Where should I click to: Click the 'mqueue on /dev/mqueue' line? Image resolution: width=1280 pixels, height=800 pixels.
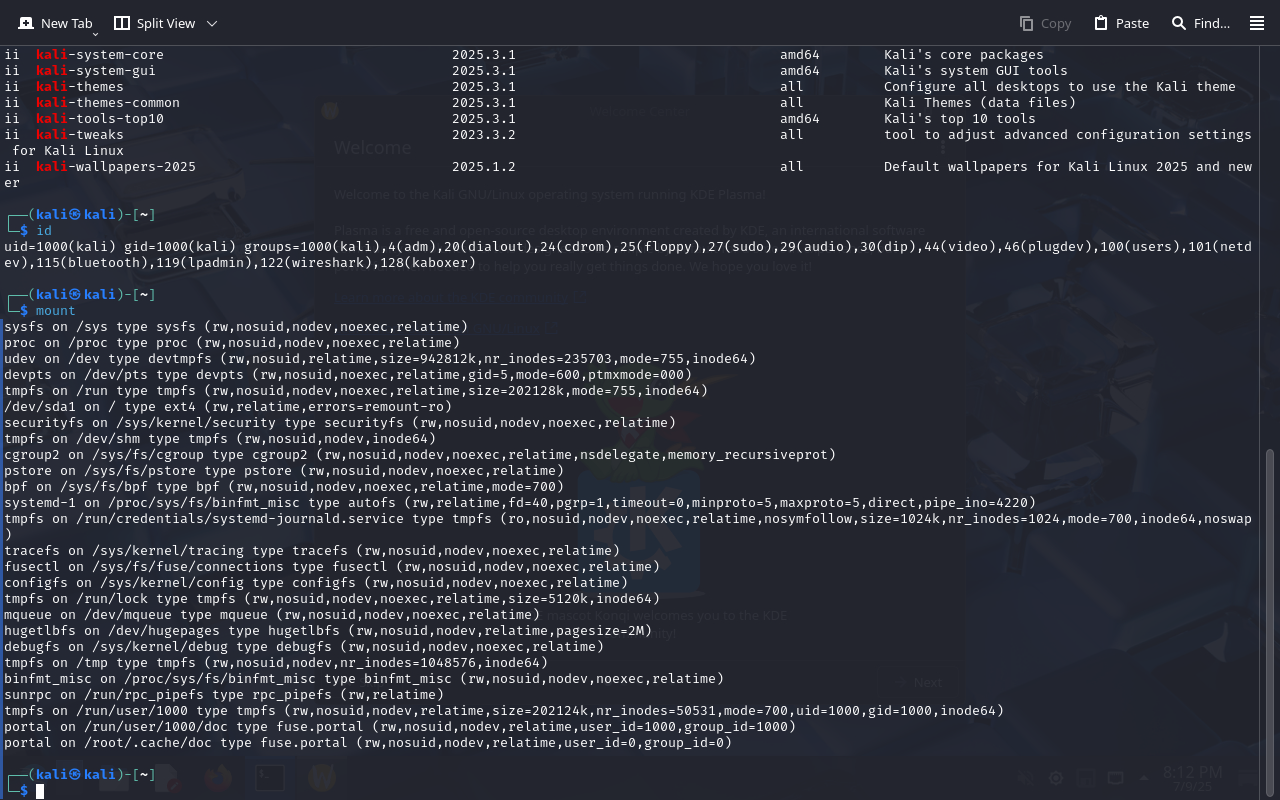point(272,615)
